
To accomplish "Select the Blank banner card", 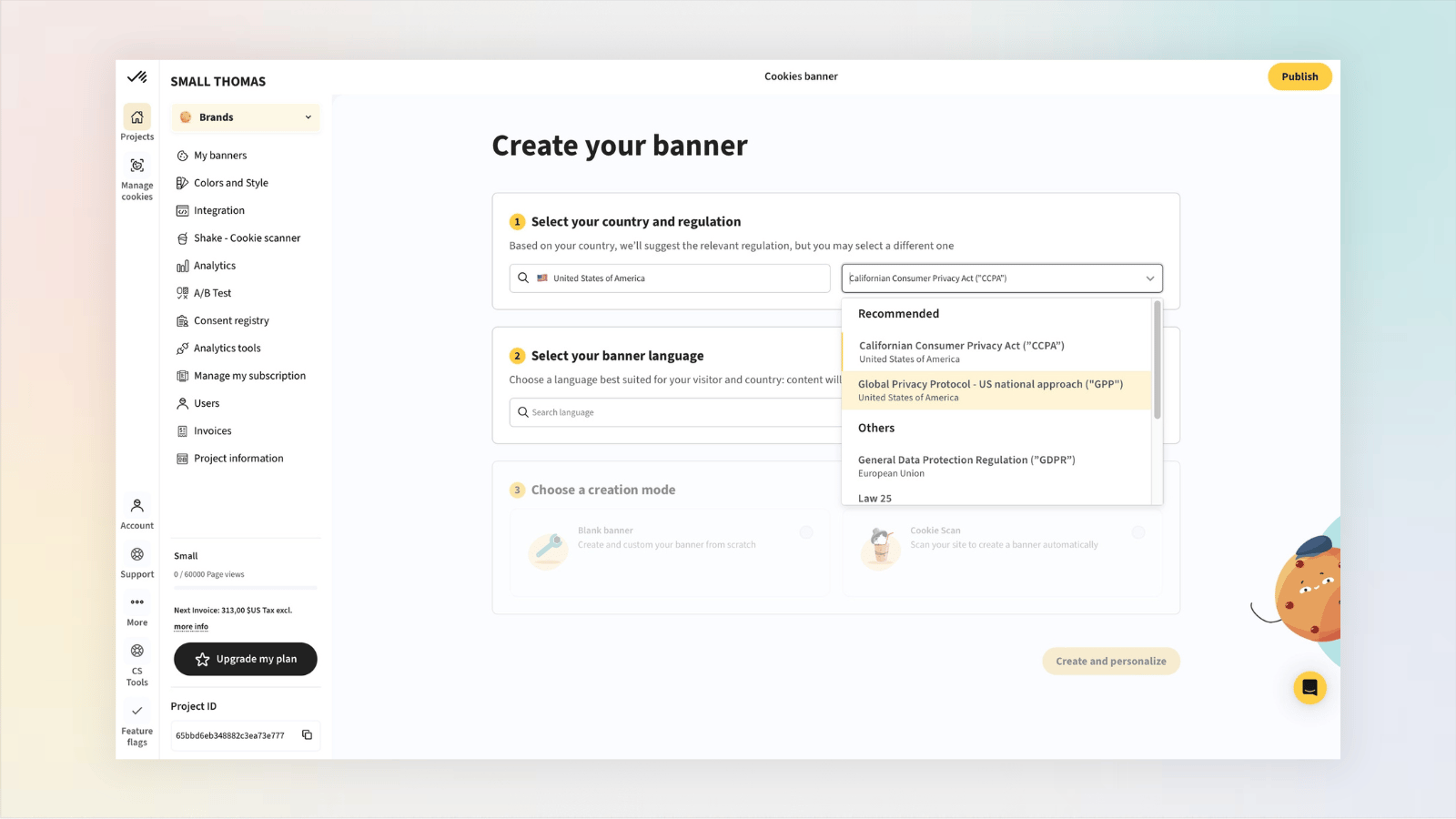I will click(670, 553).
